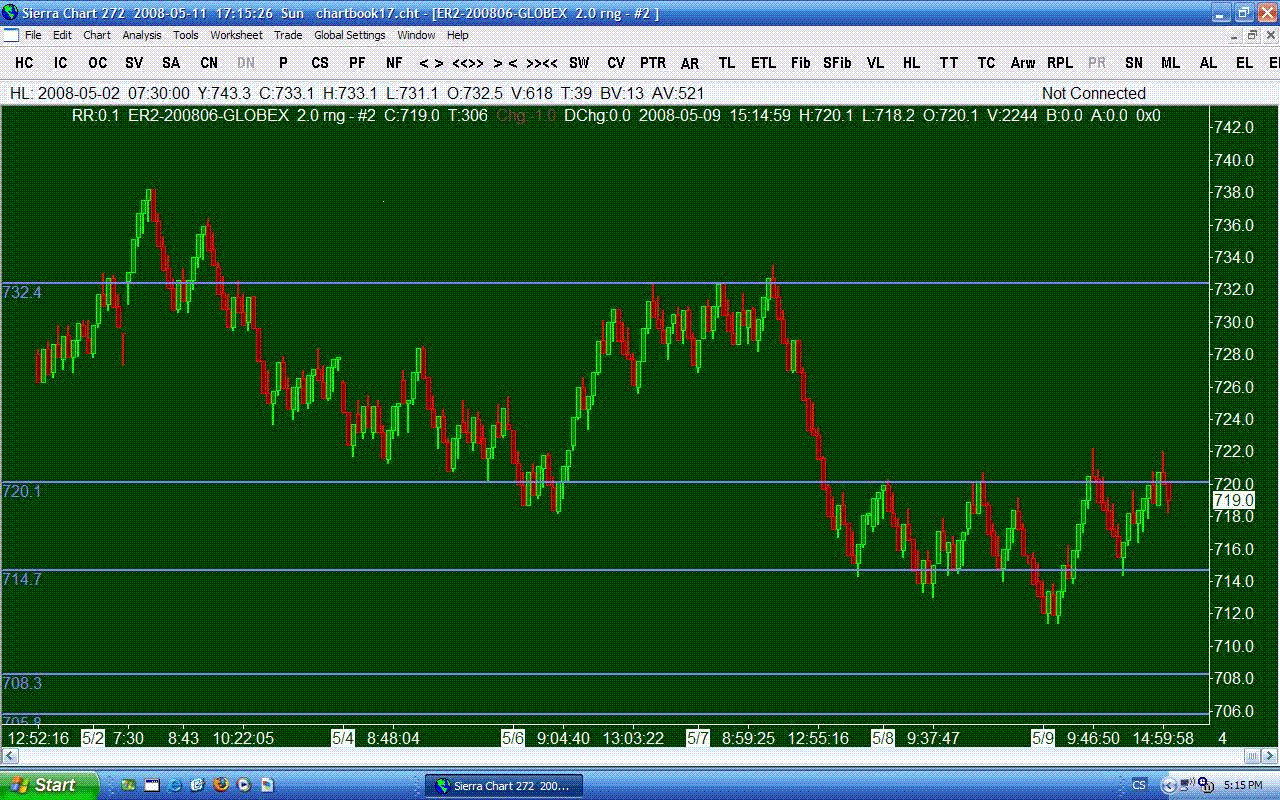This screenshot has width=1280, height=800.
Task: Click the Worksheet menu item
Action: (x=236, y=35)
